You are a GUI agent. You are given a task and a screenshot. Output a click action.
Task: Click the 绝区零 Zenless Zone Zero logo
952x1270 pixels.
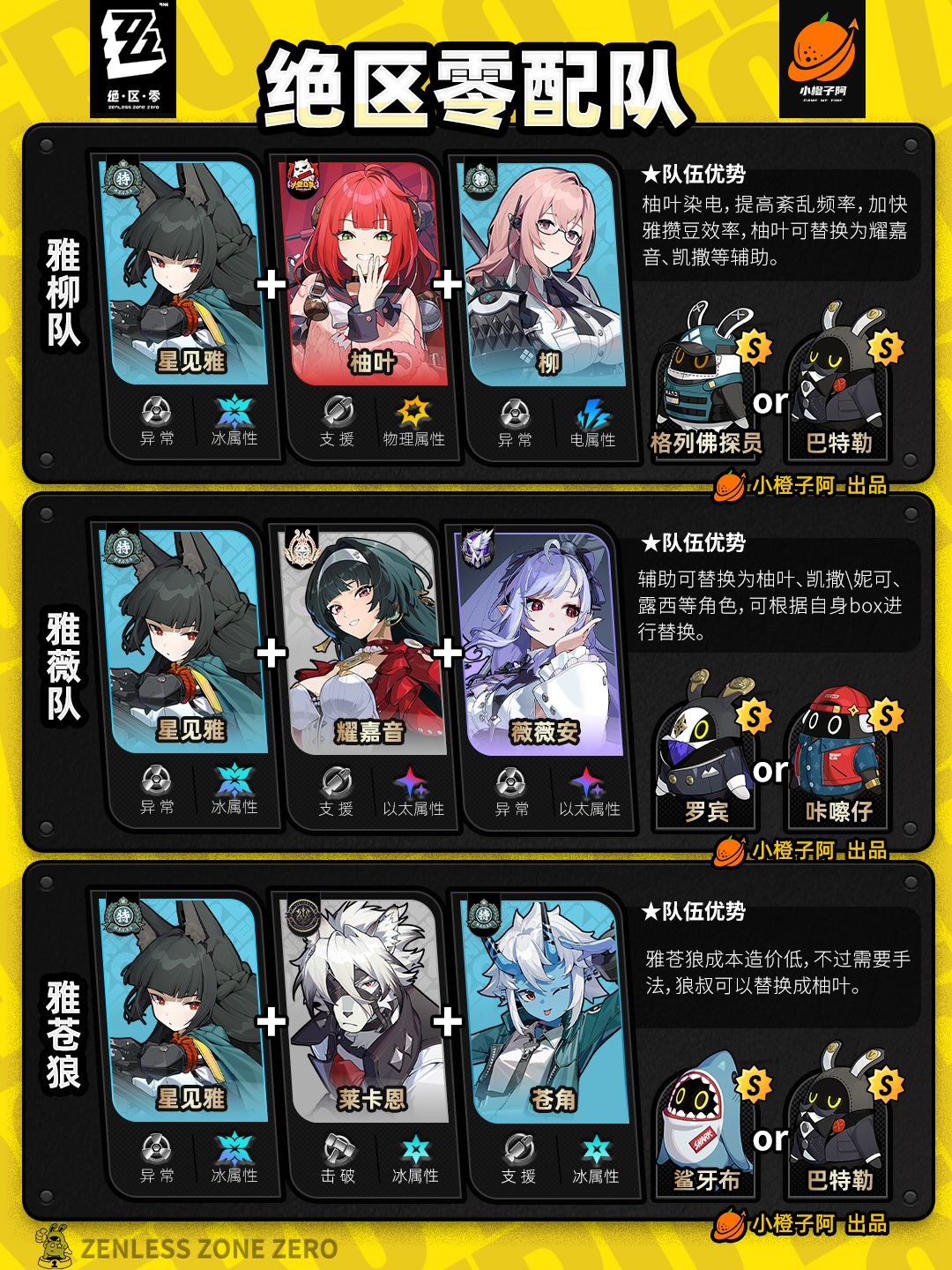(x=133, y=58)
